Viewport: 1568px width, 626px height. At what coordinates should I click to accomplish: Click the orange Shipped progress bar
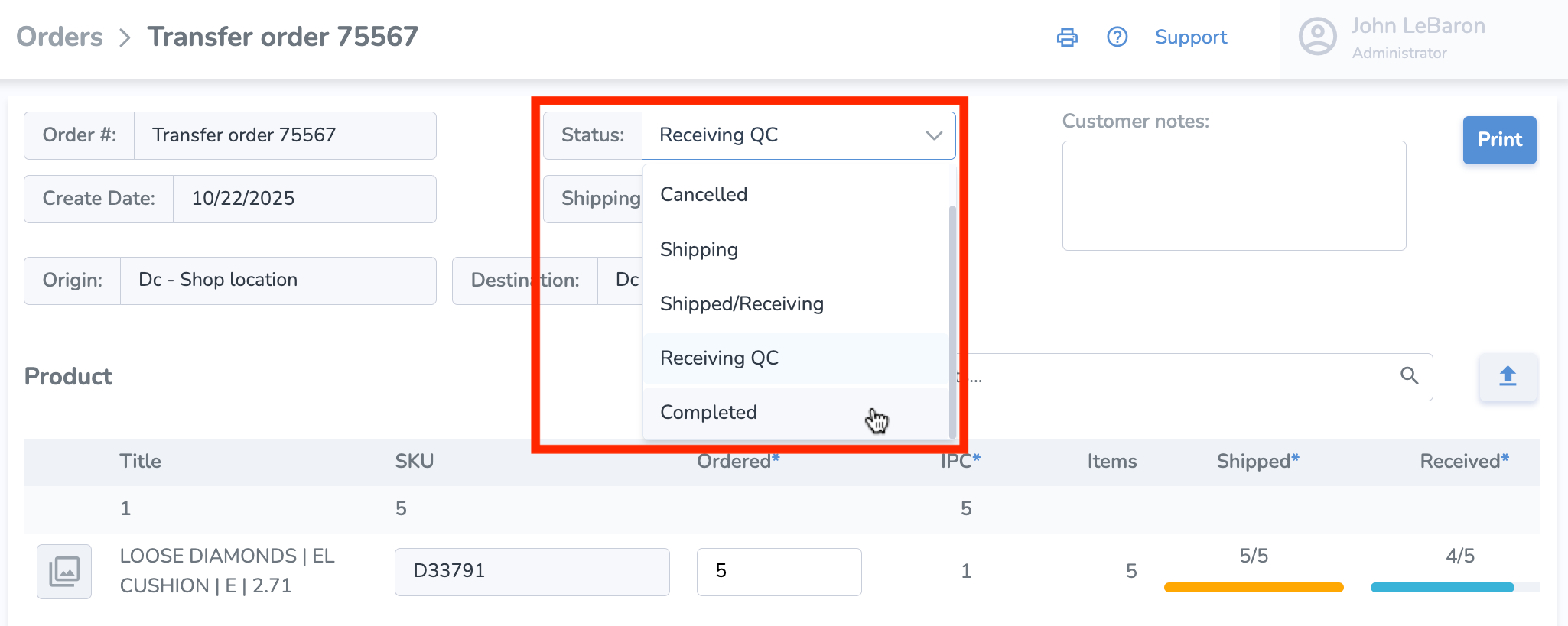click(1254, 587)
